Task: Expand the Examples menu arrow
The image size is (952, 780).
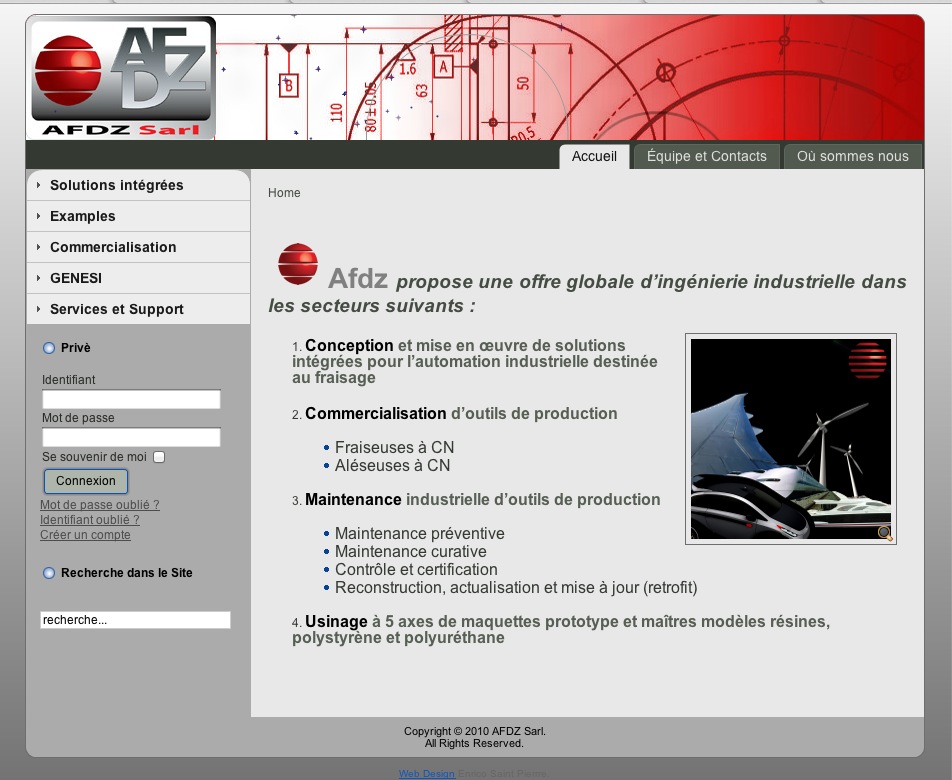Action: coord(38,216)
